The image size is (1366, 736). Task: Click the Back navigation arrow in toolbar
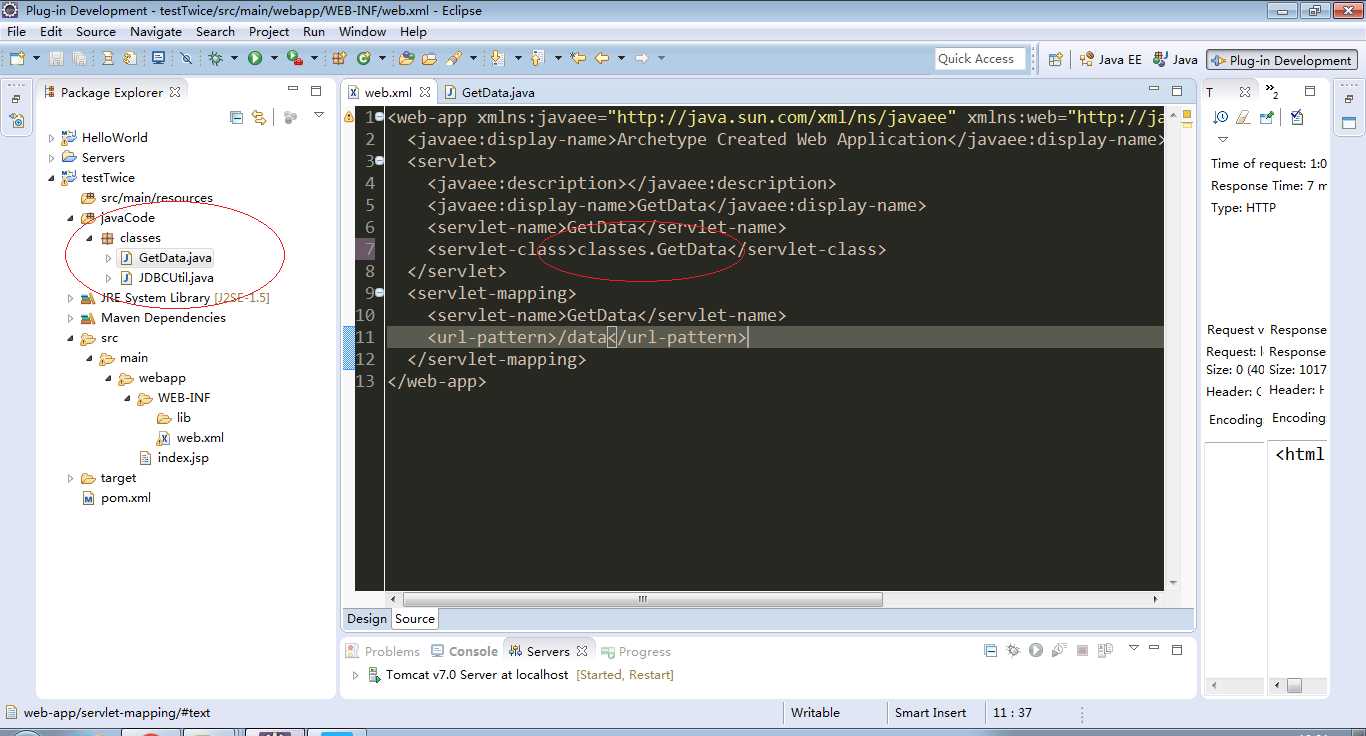(x=602, y=59)
